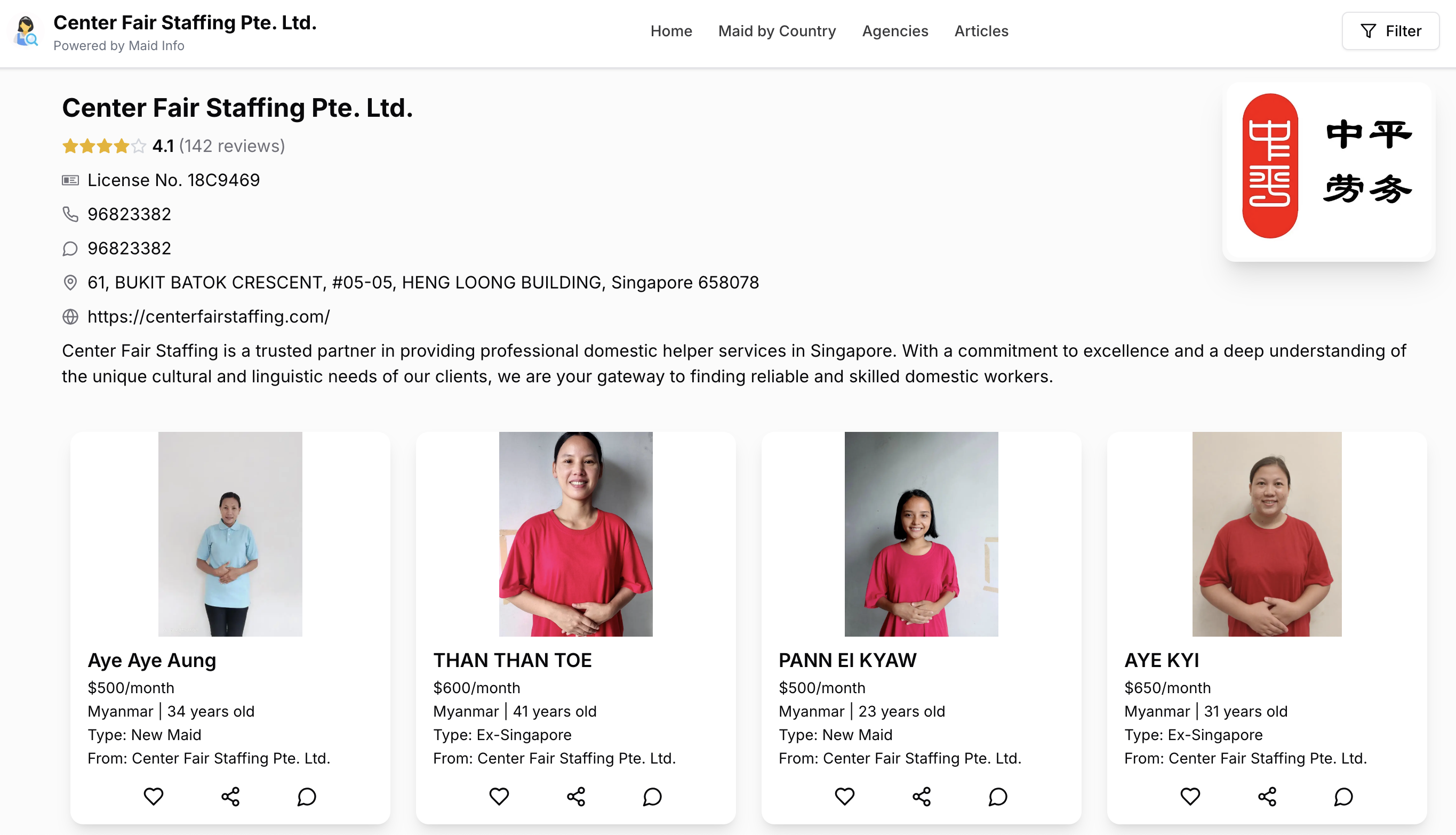Image resolution: width=1456 pixels, height=835 pixels.
Task: Click $650/month on AYE KYI card
Action: point(1167,688)
